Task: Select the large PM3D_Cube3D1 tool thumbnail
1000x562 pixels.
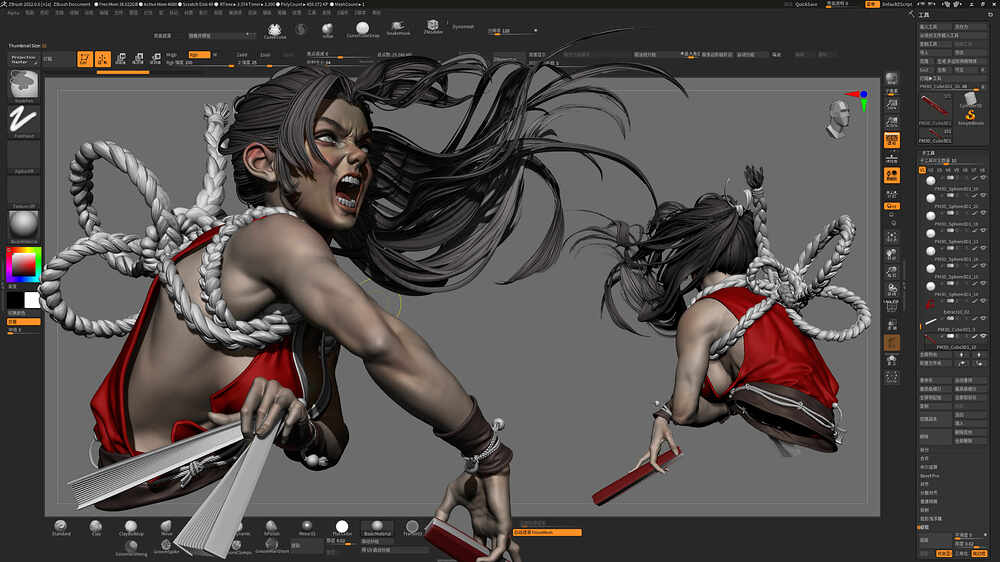Action: 934,108
